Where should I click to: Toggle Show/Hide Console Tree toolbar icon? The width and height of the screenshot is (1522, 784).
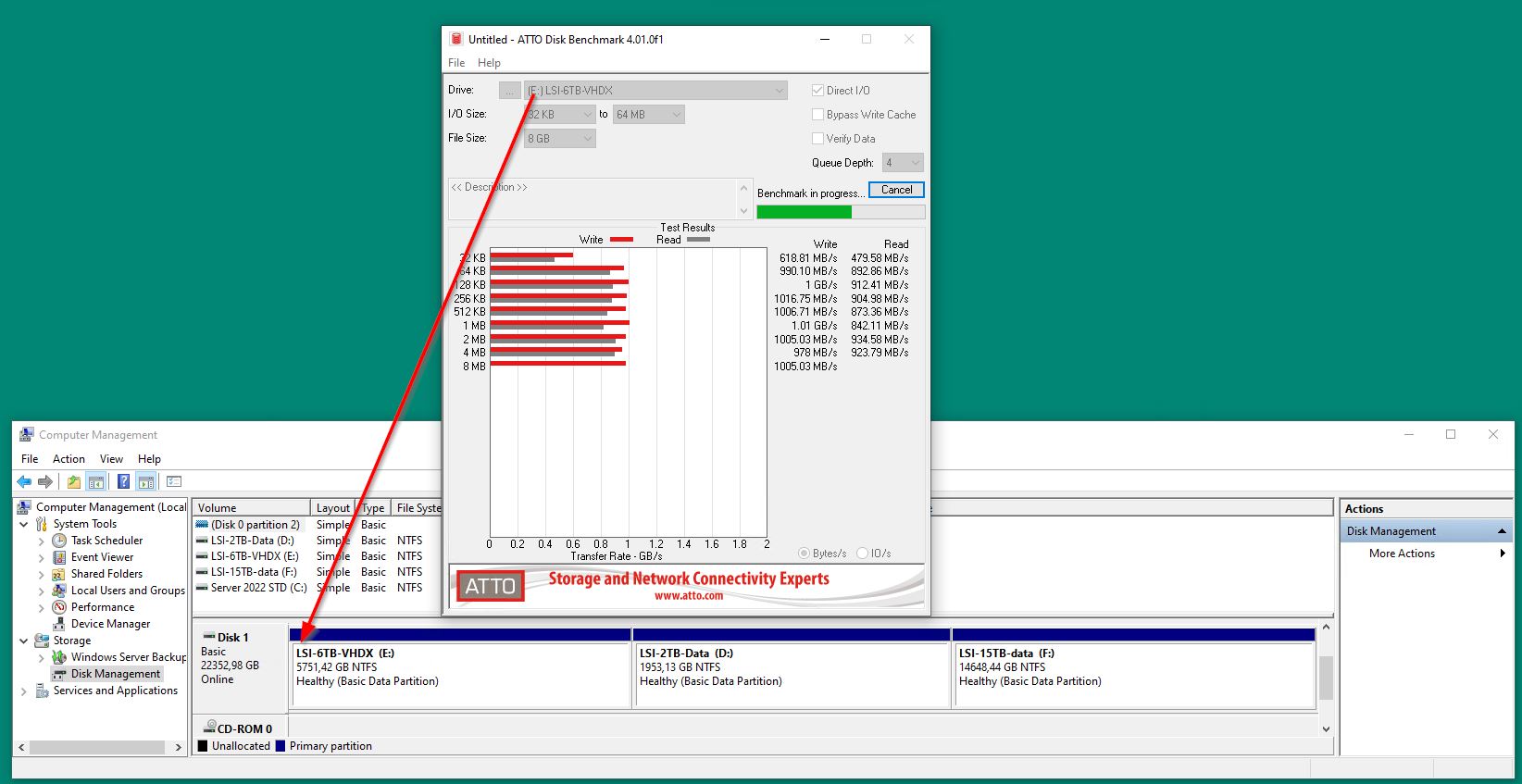[x=95, y=481]
